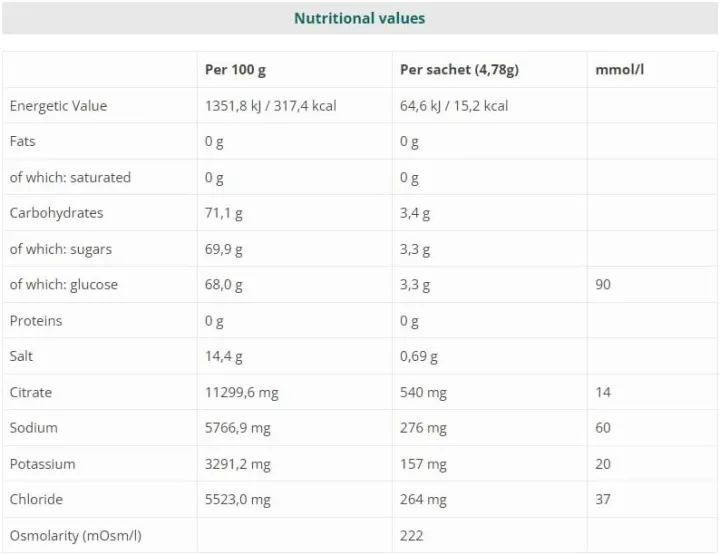Click the mmol/l column header
This screenshot has width=720, height=555.
click(619, 69)
